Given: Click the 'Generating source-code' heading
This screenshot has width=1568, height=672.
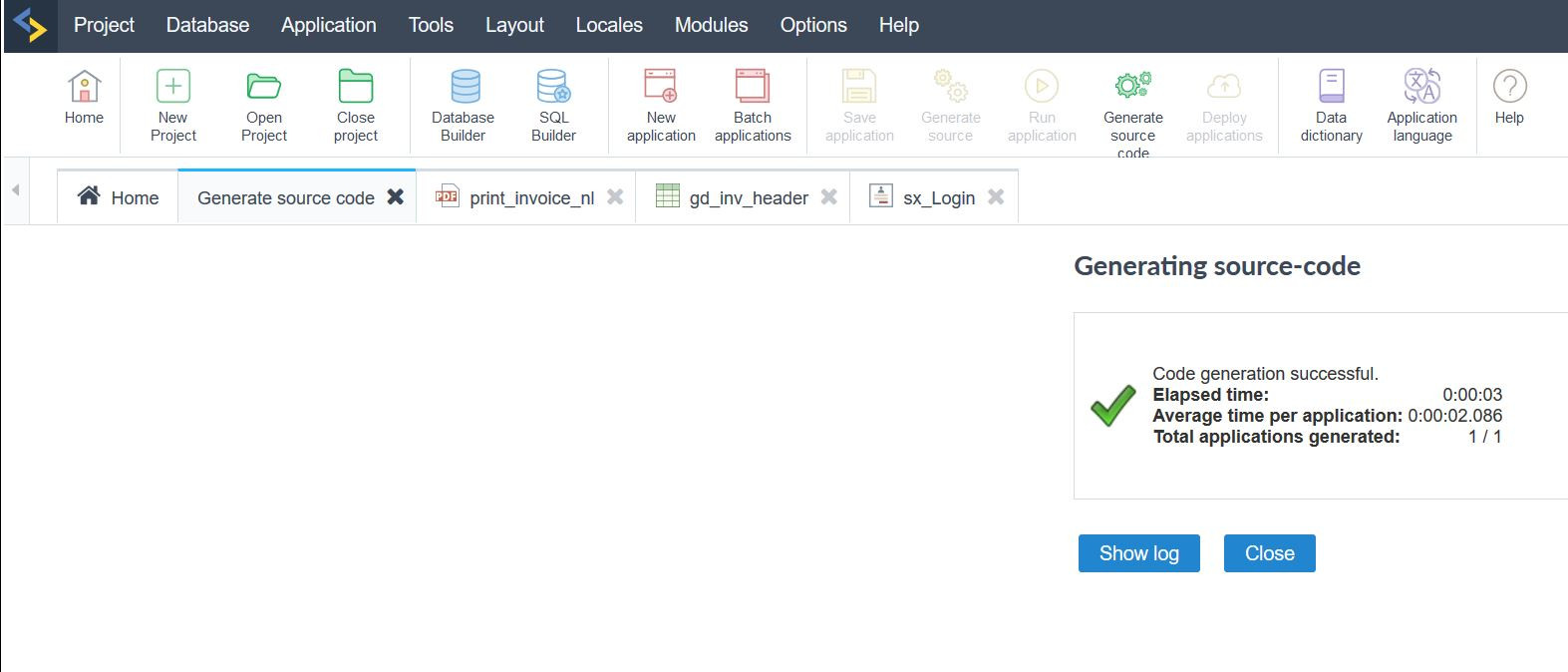Looking at the screenshot, I should (x=1217, y=266).
